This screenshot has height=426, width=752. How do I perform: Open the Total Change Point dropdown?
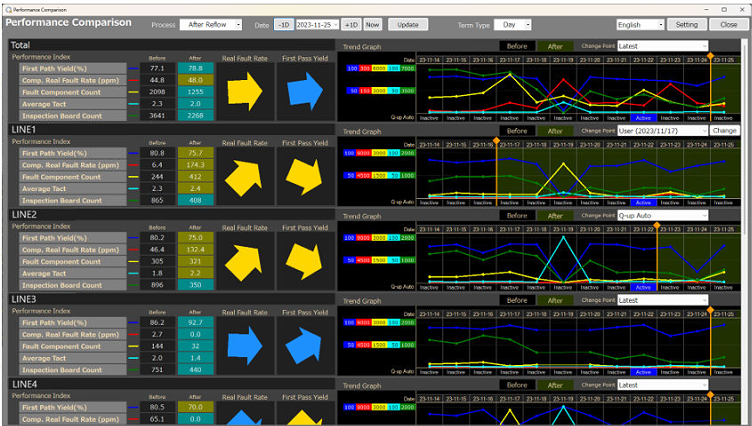(662, 46)
